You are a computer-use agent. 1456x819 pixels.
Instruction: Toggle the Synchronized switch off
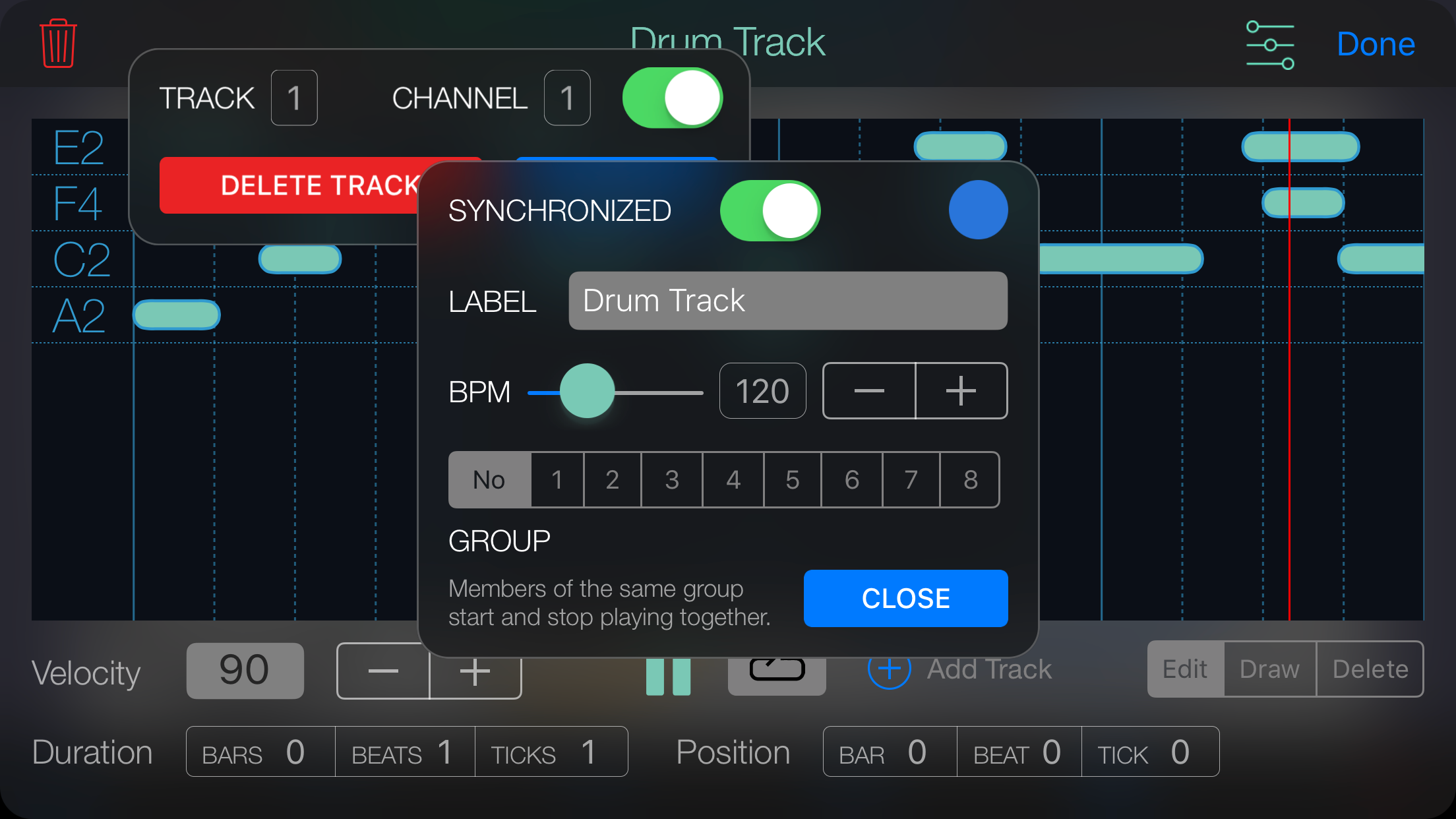click(770, 211)
